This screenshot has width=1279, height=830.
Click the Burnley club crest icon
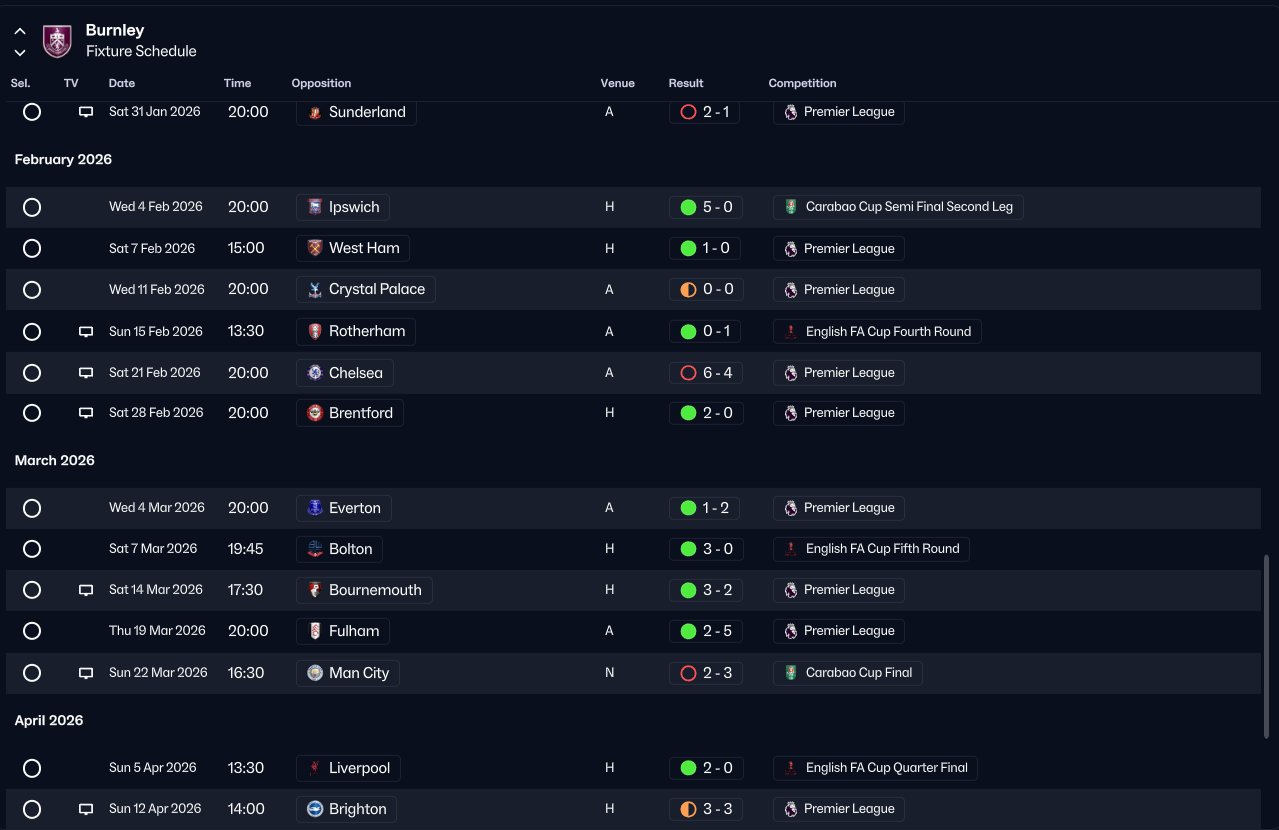click(57, 41)
